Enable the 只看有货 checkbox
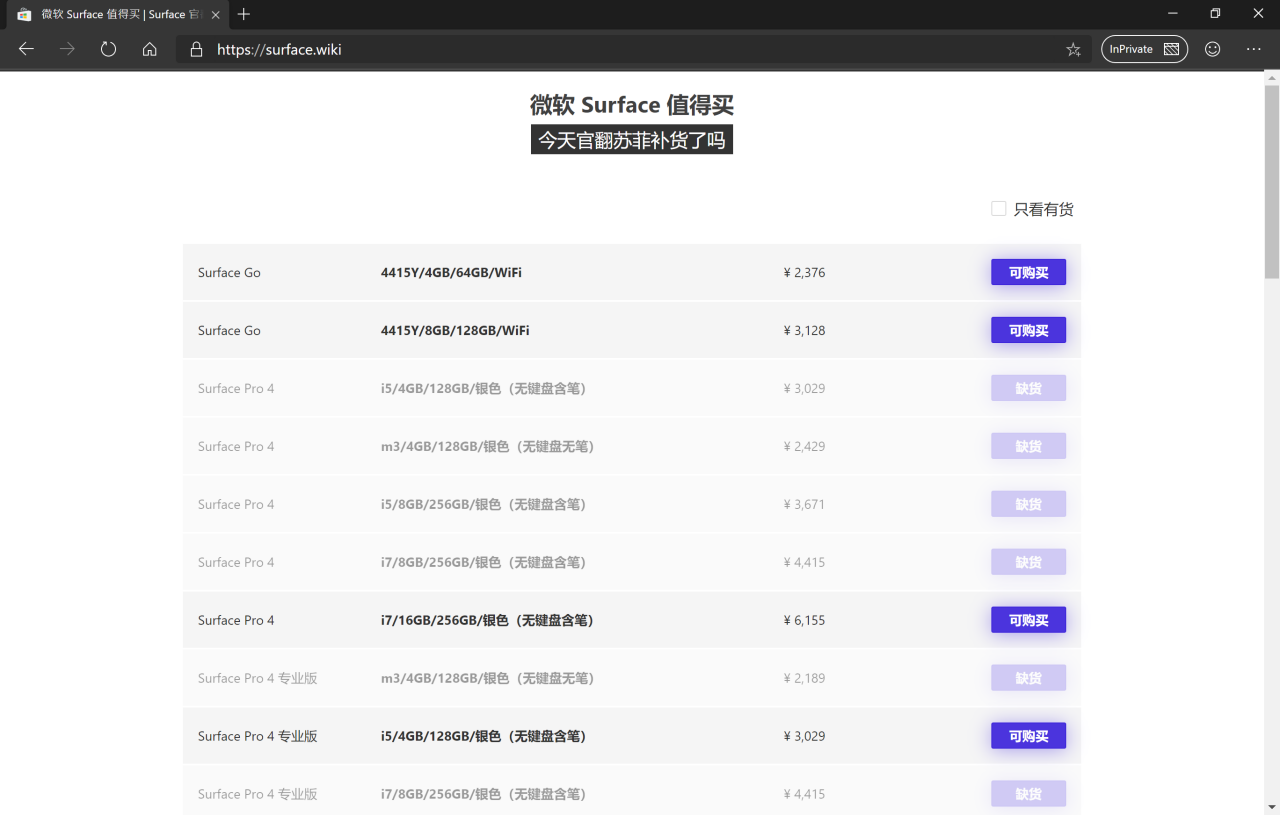Image resolution: width=1280 pixels, height=815 pixels. 998,208
